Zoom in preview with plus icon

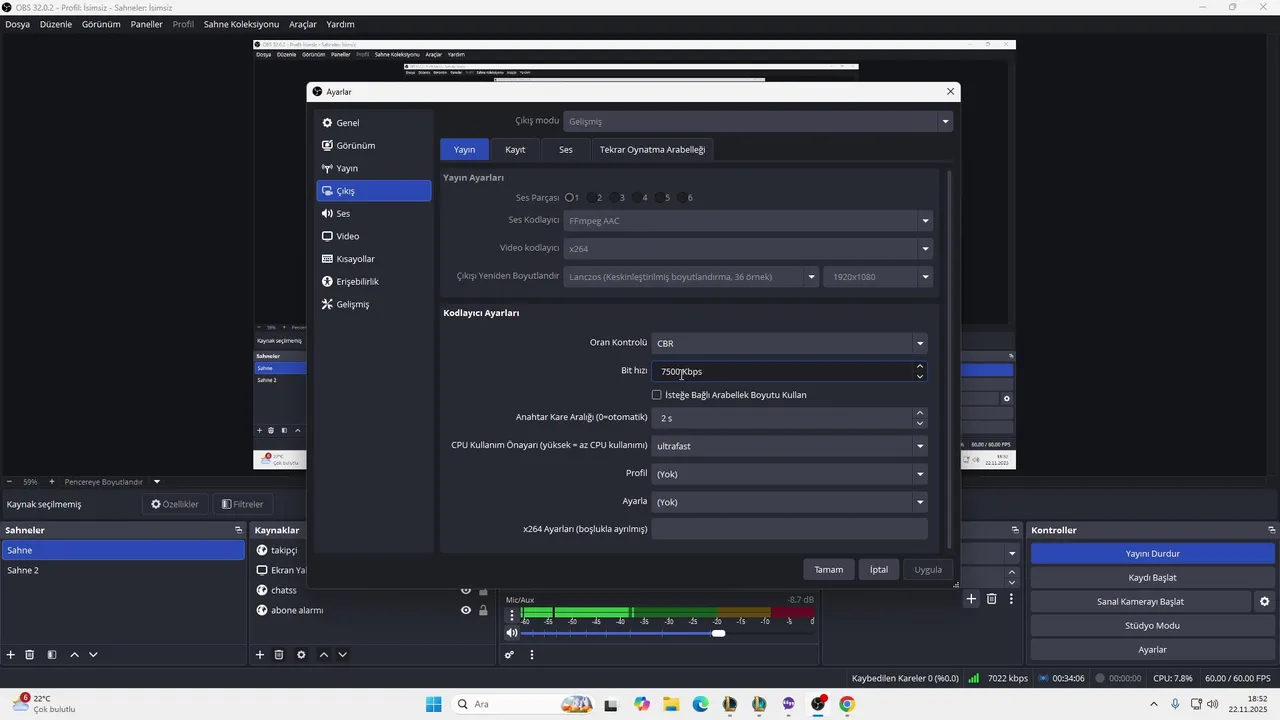(x=52, y=482)
